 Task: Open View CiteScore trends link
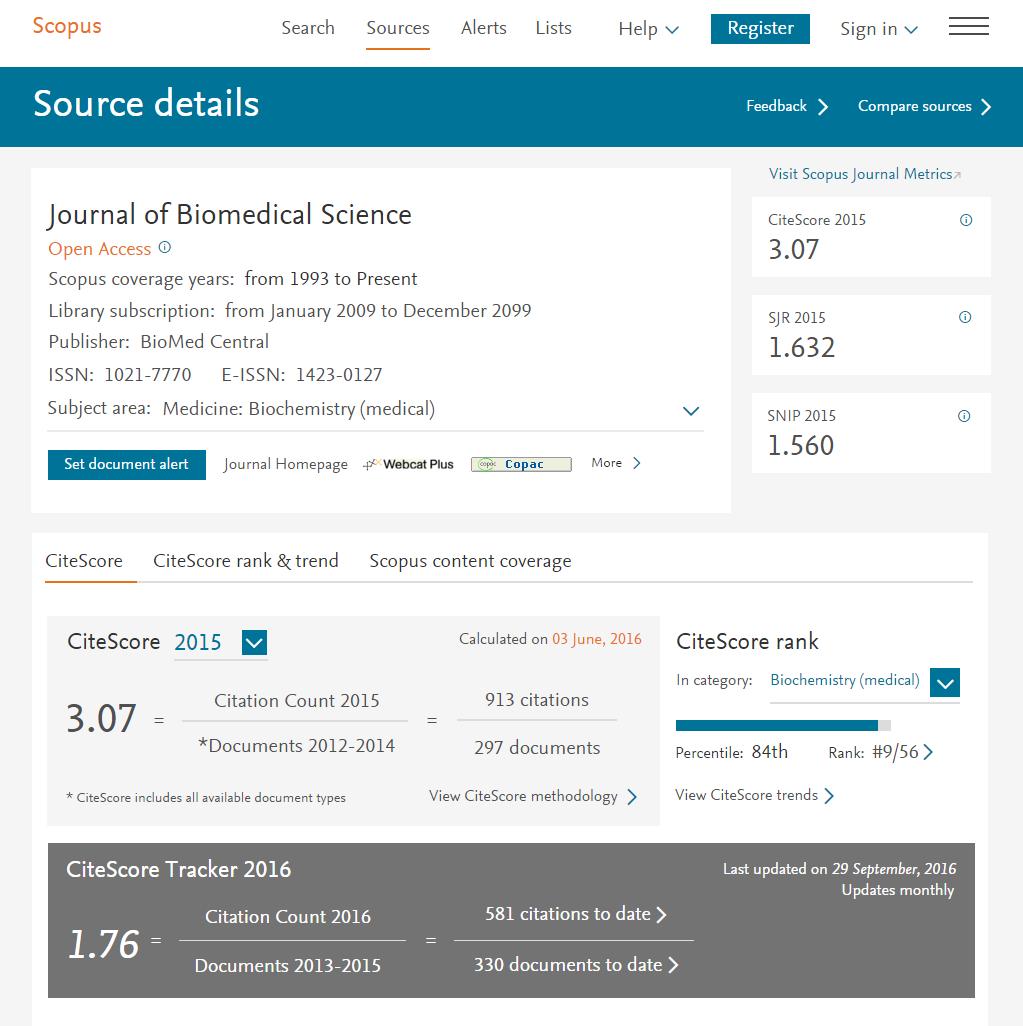point(754,795)
